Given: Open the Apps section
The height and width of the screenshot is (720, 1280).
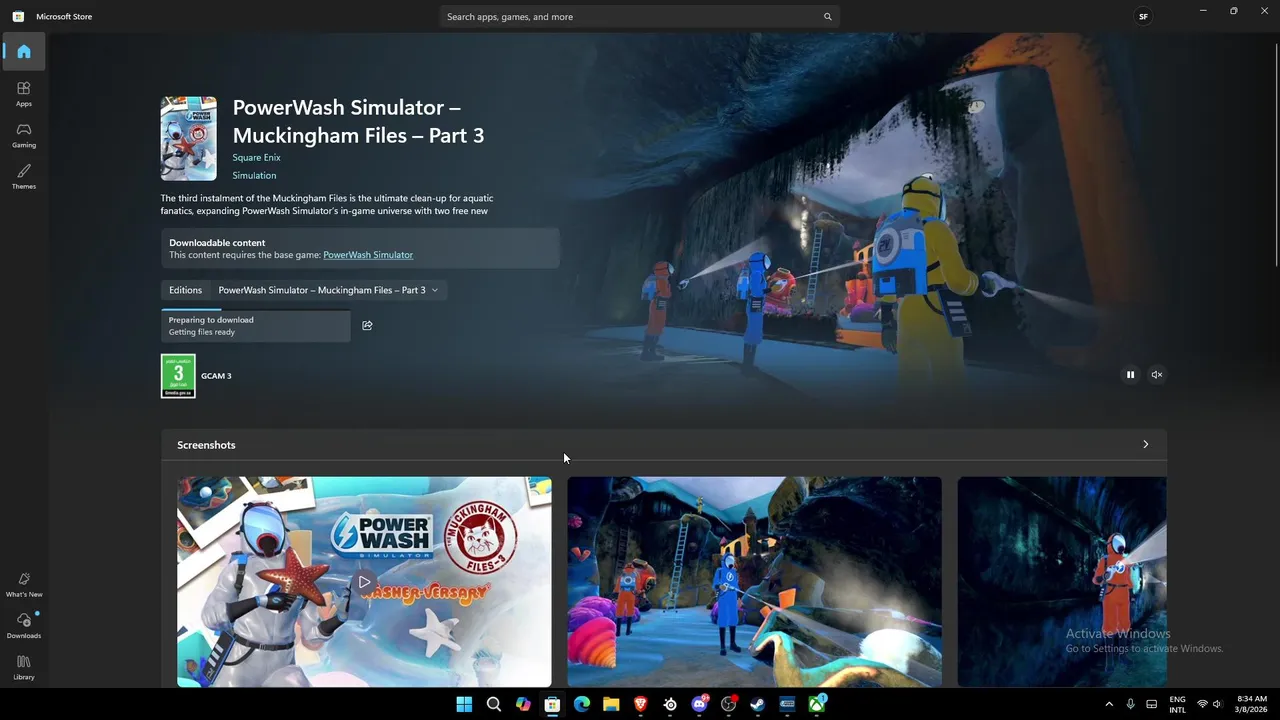Looking at the screenshot, I should tap(24, 93).
